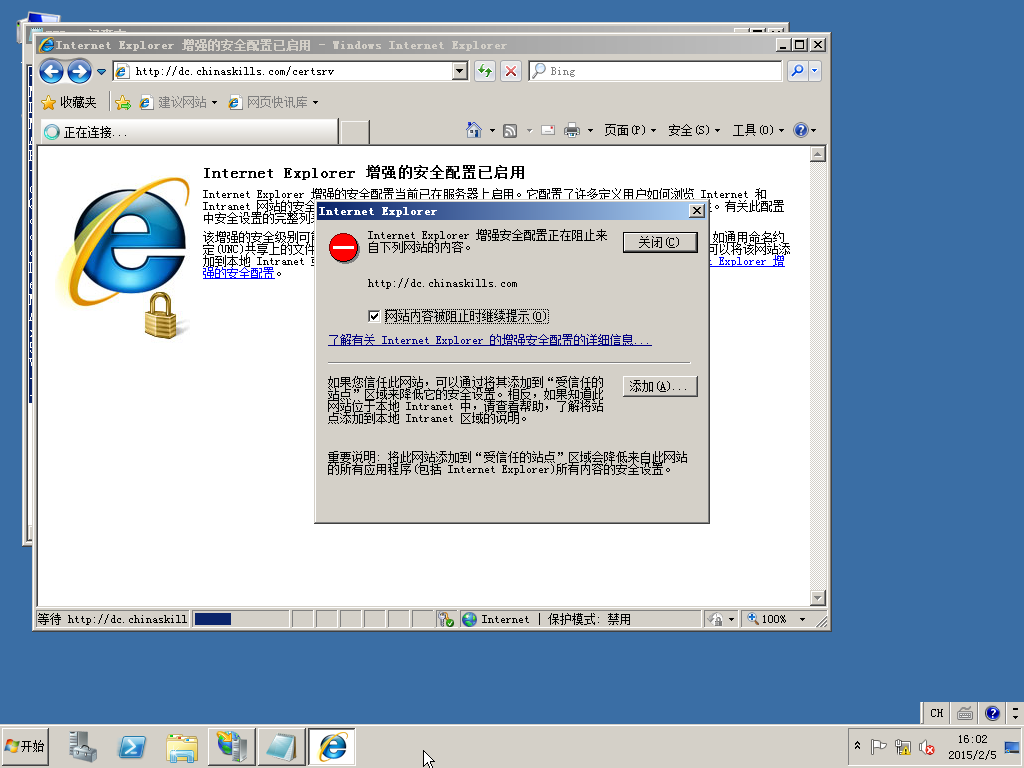Click the 关闭(C) button in dialog

pos(660,242)
